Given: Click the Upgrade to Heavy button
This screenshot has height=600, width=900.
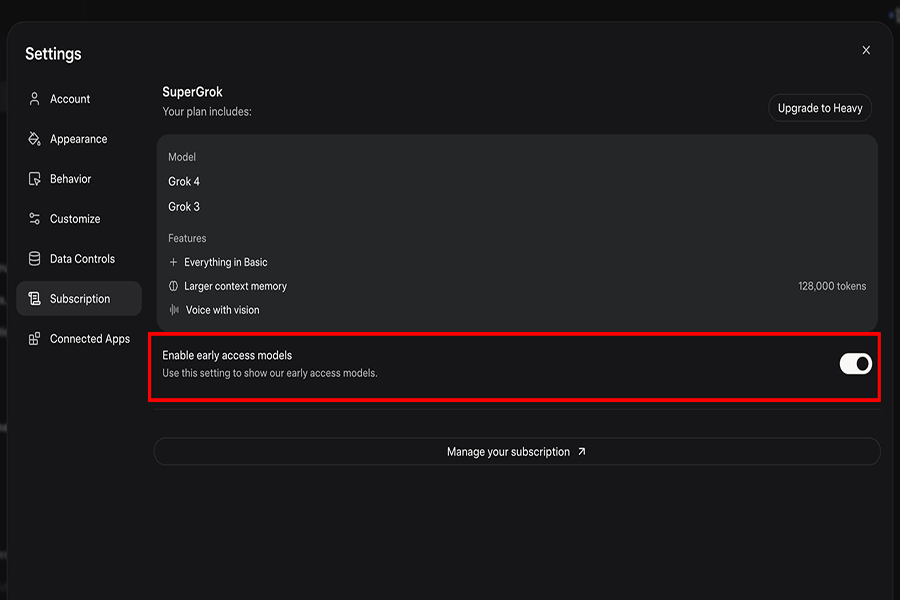Looking at the screenshot, I should tap(820, 108).
